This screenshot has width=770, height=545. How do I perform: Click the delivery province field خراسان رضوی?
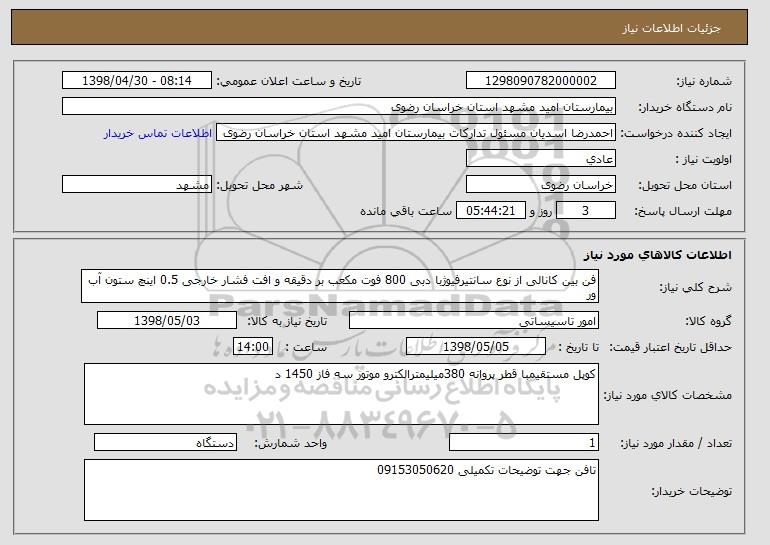point(541,185)
